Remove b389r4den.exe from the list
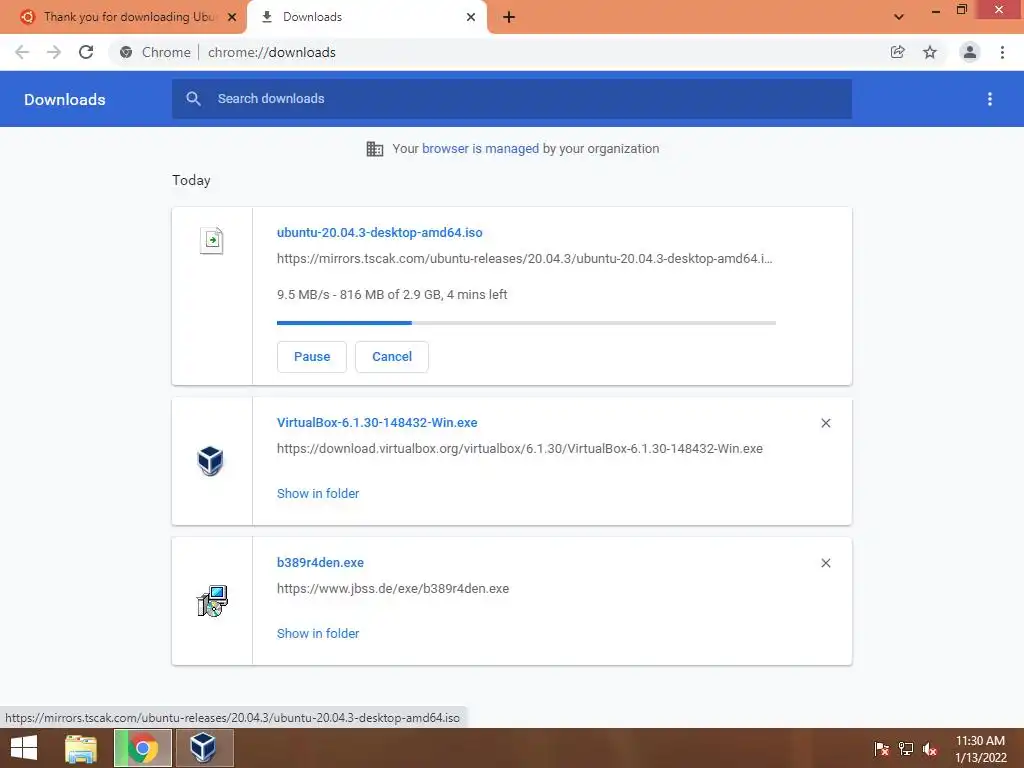 pos(825,563)
